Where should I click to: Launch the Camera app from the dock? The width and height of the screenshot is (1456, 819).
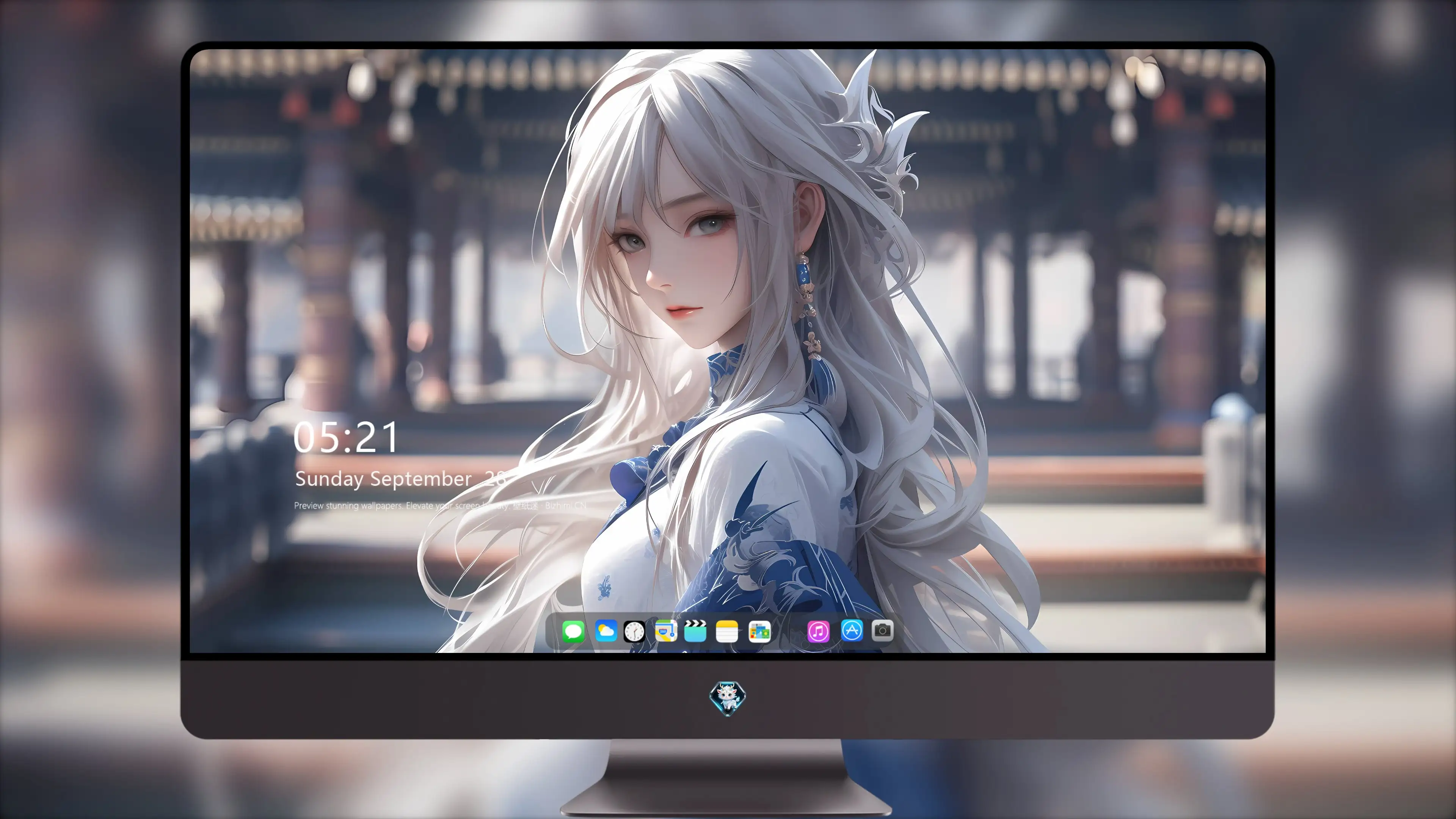click(x=882, y=631)
